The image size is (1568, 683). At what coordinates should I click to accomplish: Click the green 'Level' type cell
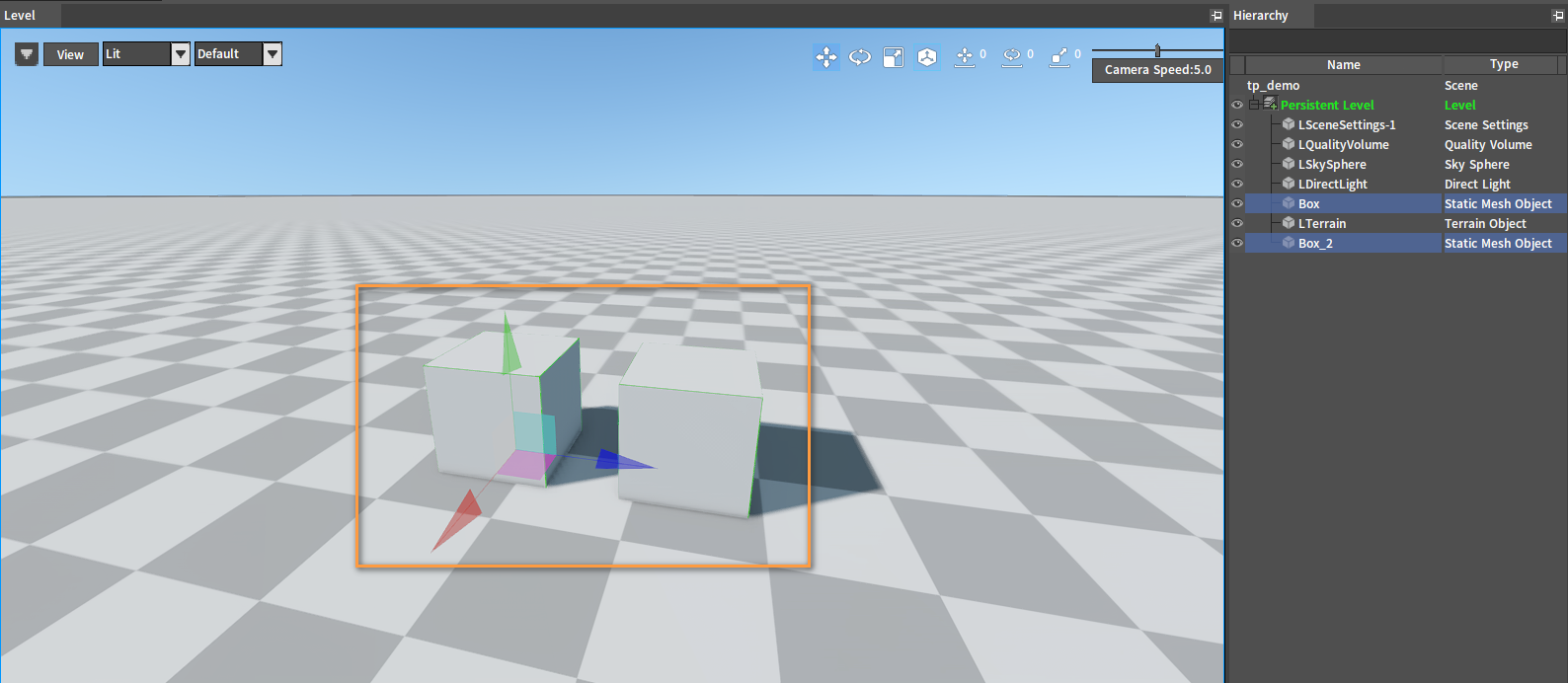coord(1459,106)
